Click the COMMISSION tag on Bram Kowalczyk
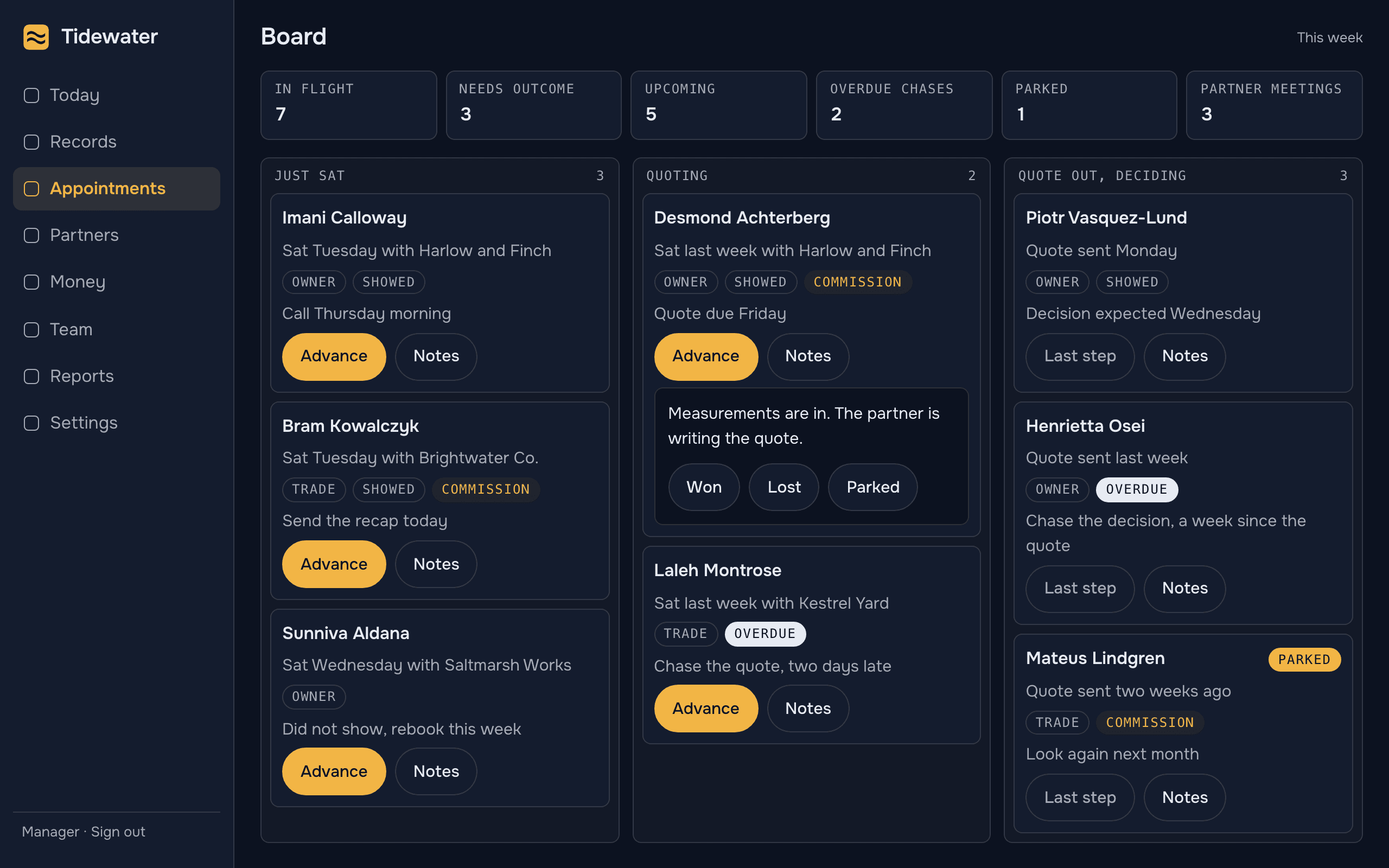The height and width of the screenshot is (868, 1389). [486, 490]
